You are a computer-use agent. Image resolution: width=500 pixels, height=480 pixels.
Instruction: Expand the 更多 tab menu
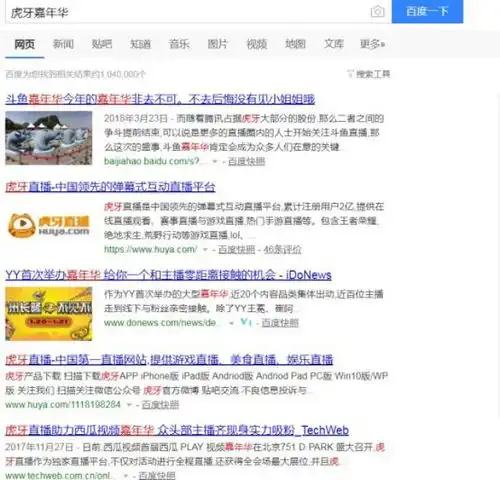(372, 44)
